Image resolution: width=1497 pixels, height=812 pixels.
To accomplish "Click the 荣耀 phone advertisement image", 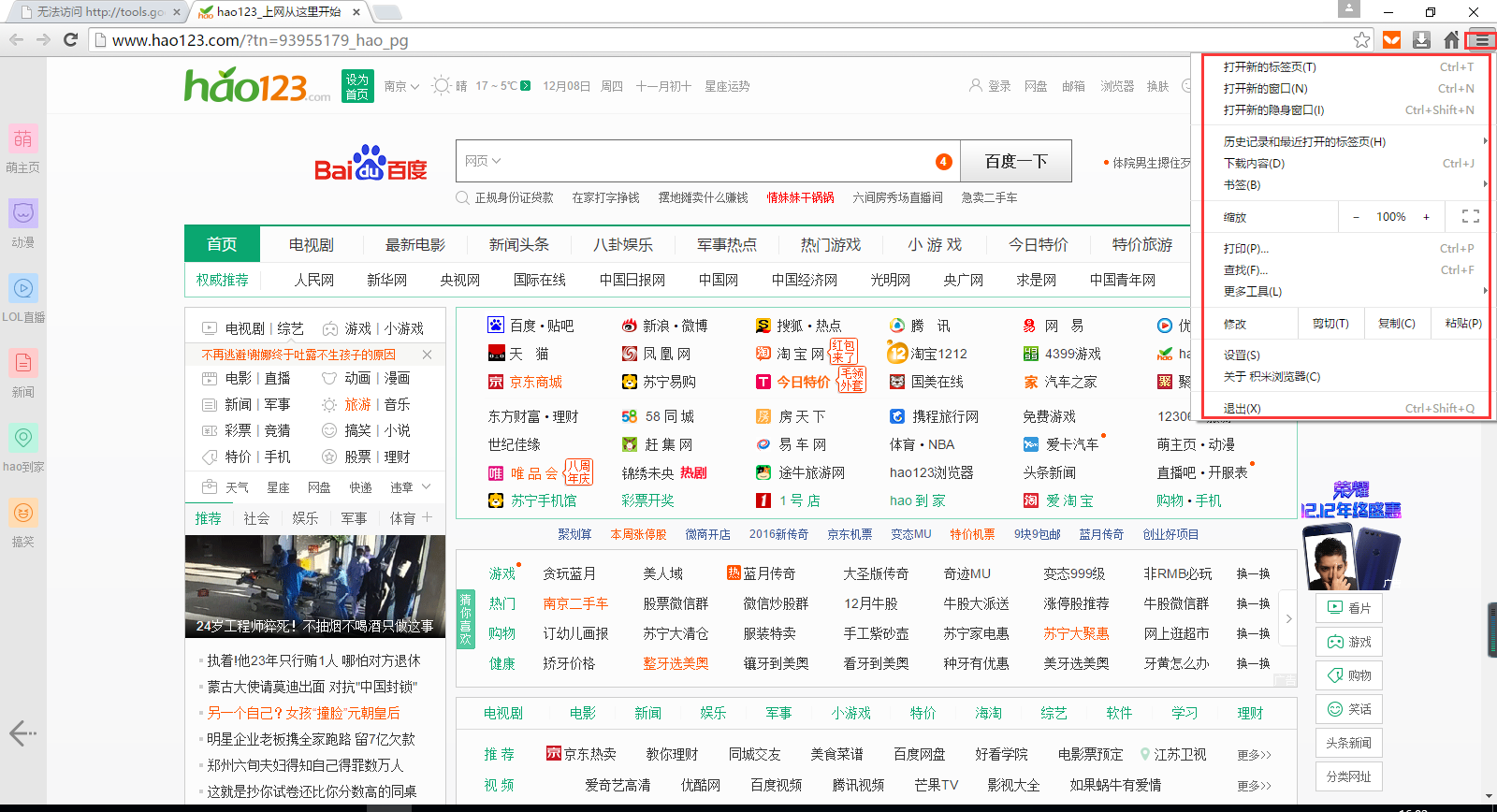I will tap(1351, 533).
